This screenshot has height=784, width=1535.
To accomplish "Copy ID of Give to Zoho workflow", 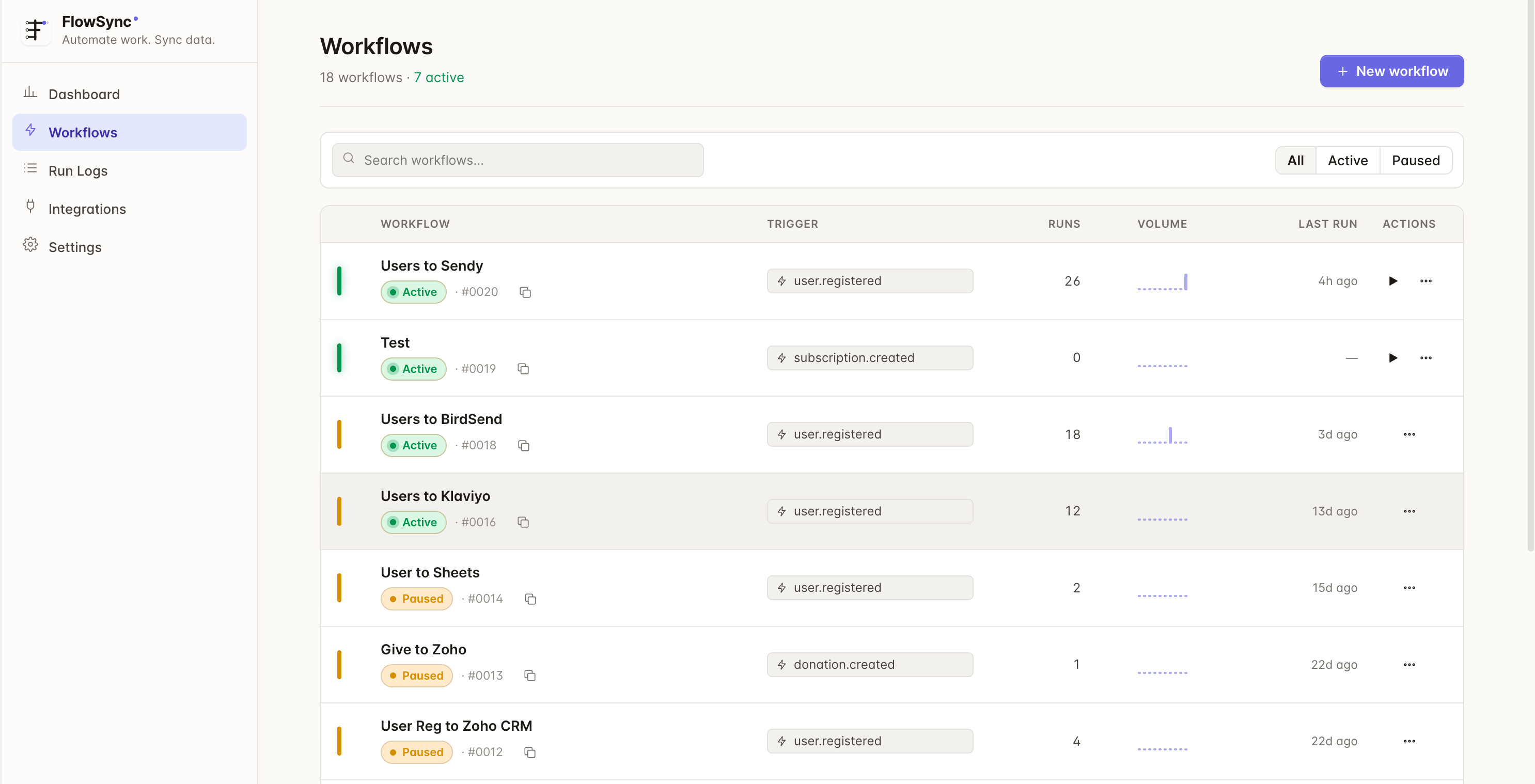I will click(x=530, y=676).
